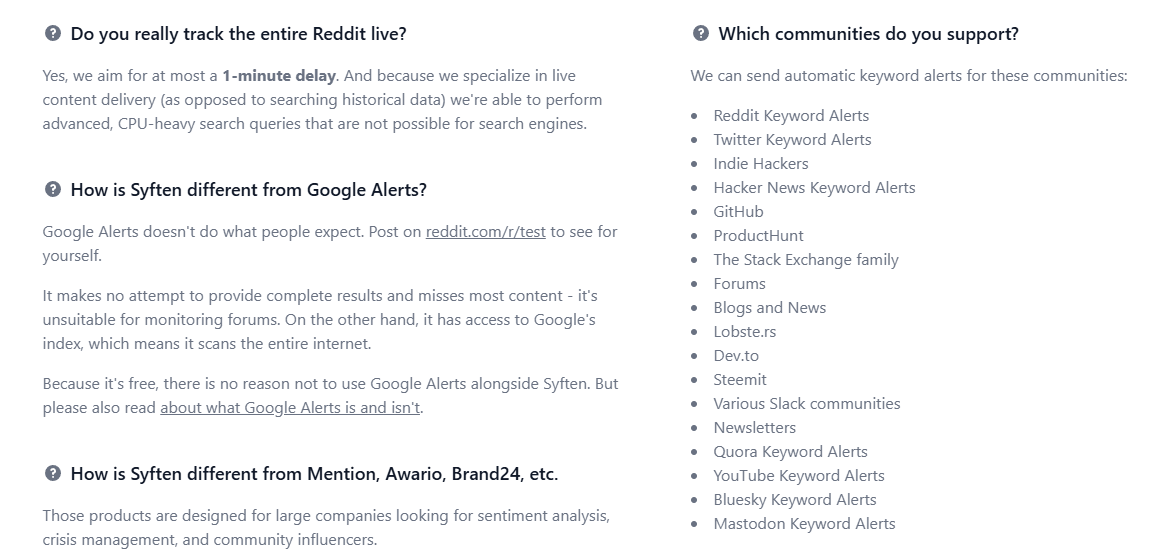Open Various Slack communities entry
This screenshot has width=1152, height=559.
[x=807, y=404]
